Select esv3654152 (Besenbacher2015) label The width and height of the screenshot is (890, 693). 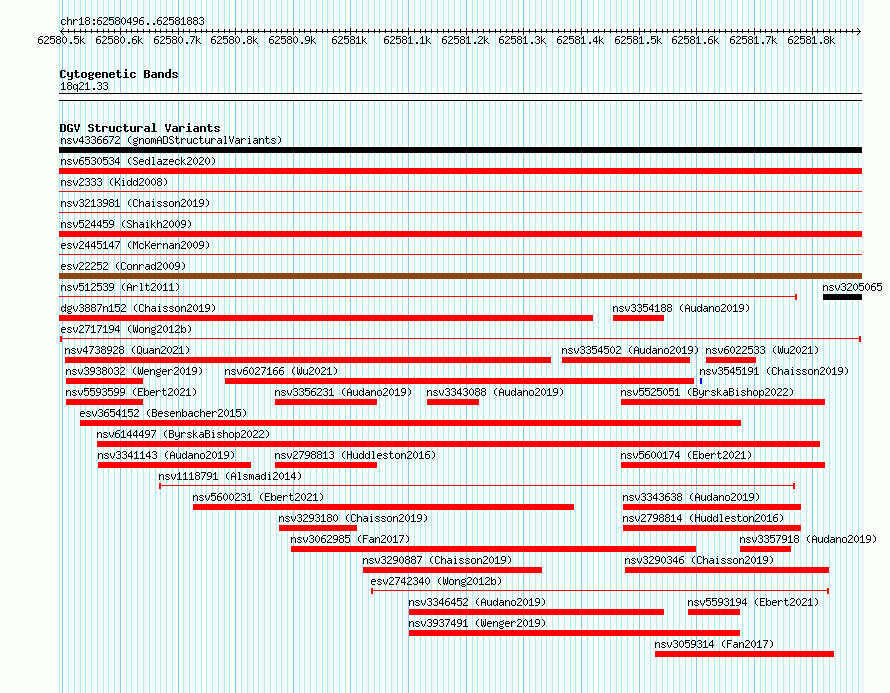click(163, 413)
